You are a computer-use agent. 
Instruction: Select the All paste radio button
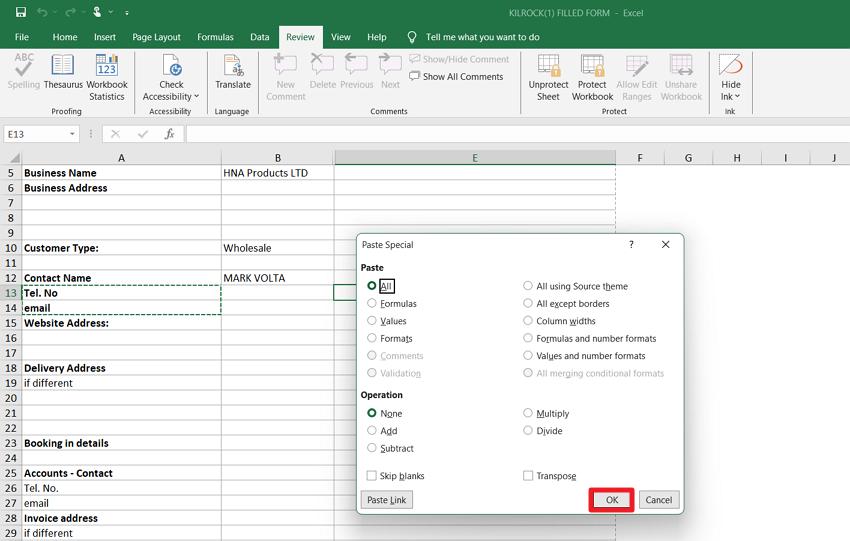click(x=371, y=286)
